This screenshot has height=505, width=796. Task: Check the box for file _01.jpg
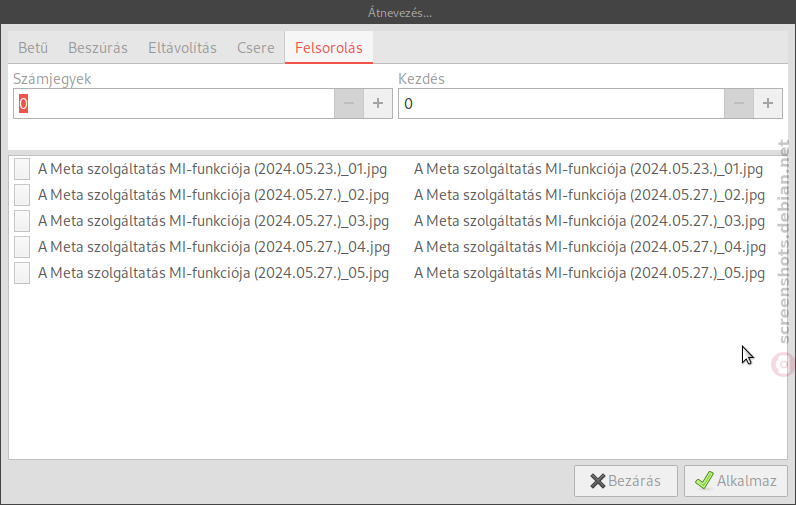(x=22, y=169)
